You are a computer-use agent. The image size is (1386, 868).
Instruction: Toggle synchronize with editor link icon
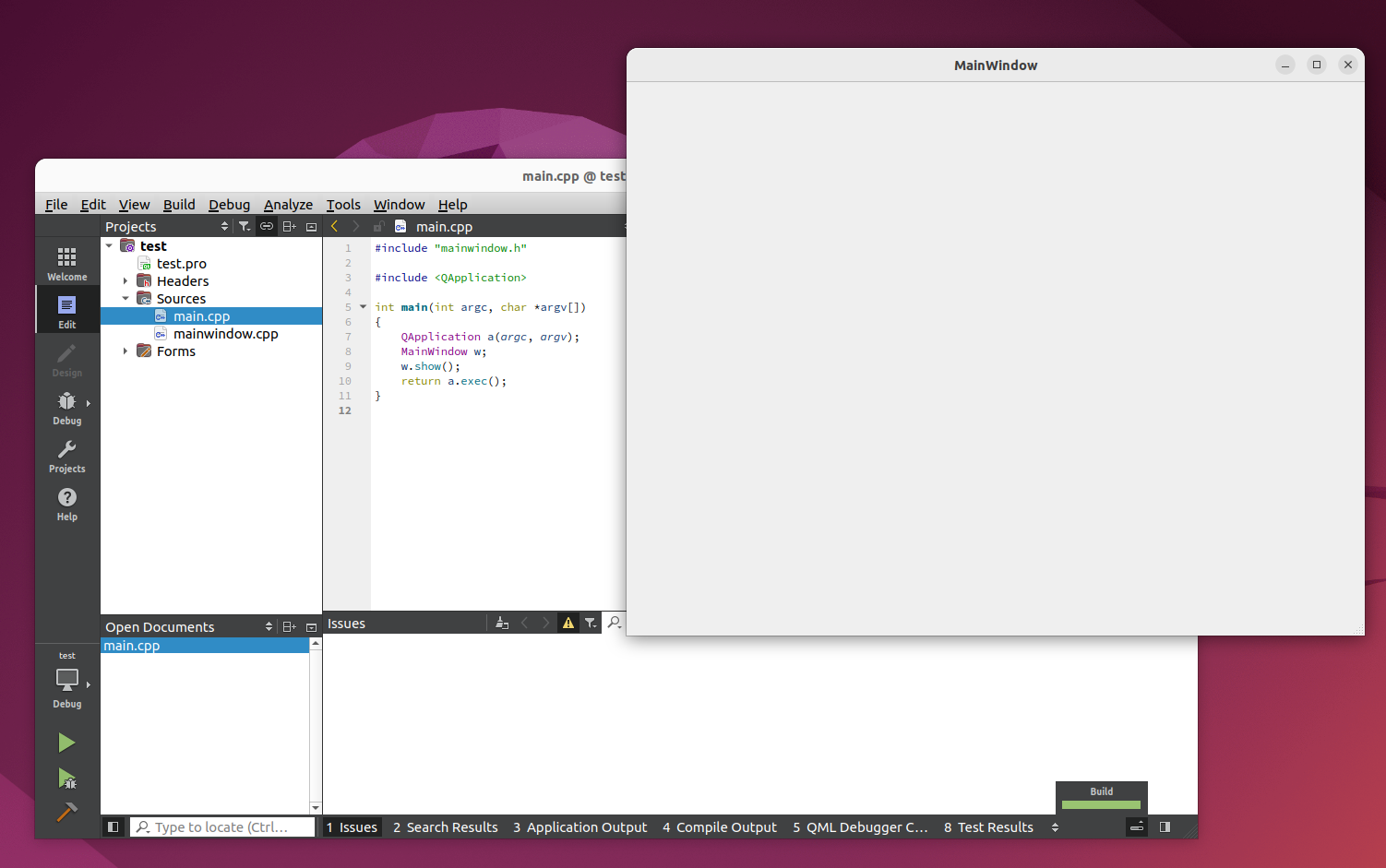(x=266, y=226)
